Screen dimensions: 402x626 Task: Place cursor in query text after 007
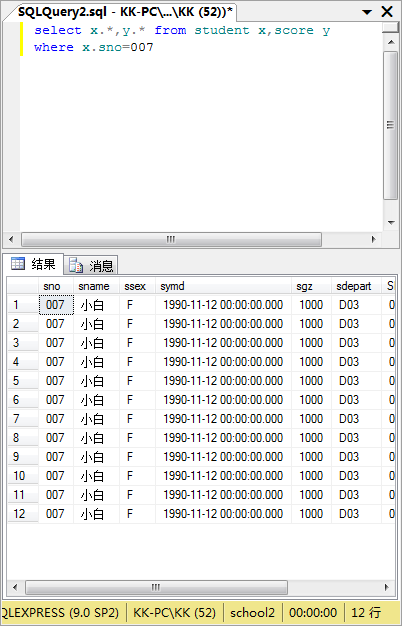pyautogui.click(x=154, y=47)
